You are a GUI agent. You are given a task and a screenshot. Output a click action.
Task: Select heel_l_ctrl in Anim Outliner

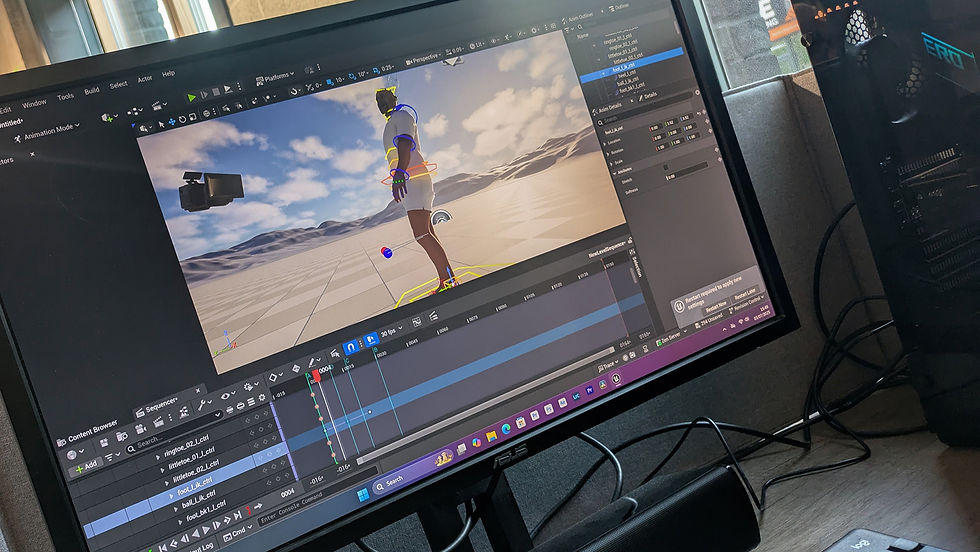point(626,75)
